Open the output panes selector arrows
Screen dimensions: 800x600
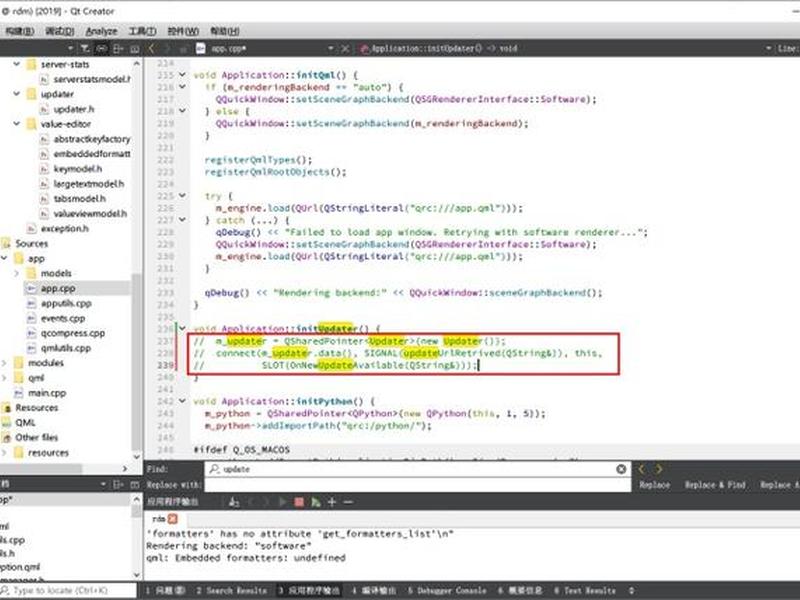[x=631, y=591]
